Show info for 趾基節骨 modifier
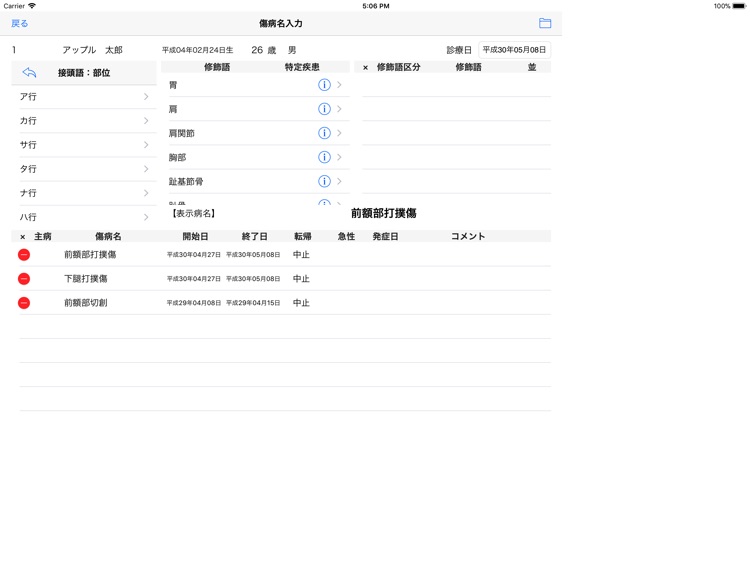This screenshot has width=750, height=562. [x=324, y=181]
